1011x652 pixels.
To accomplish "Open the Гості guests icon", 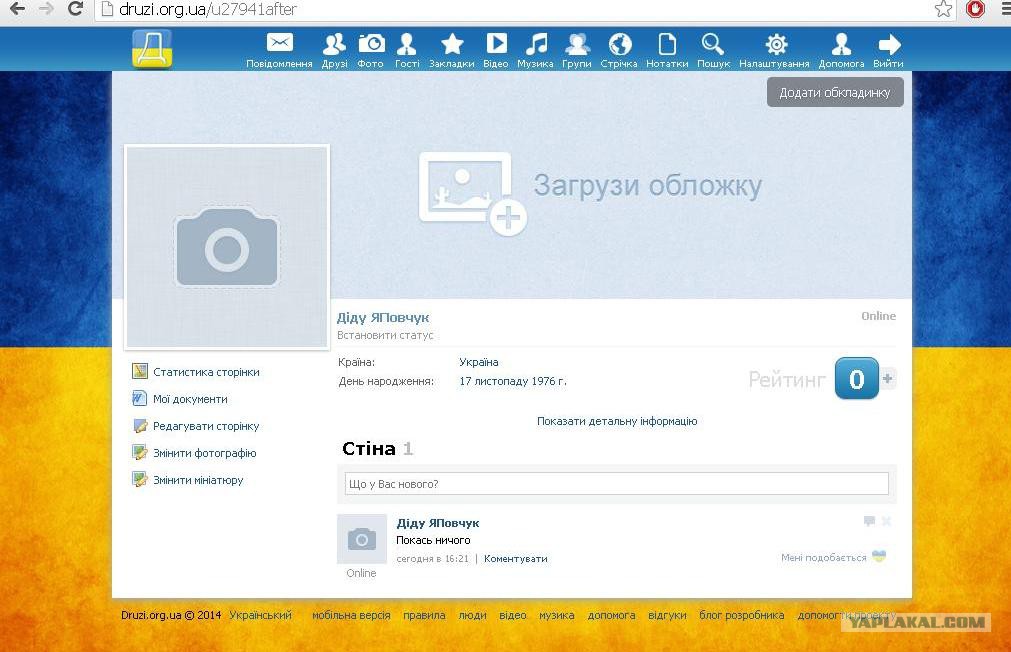I will pos(406,44).
